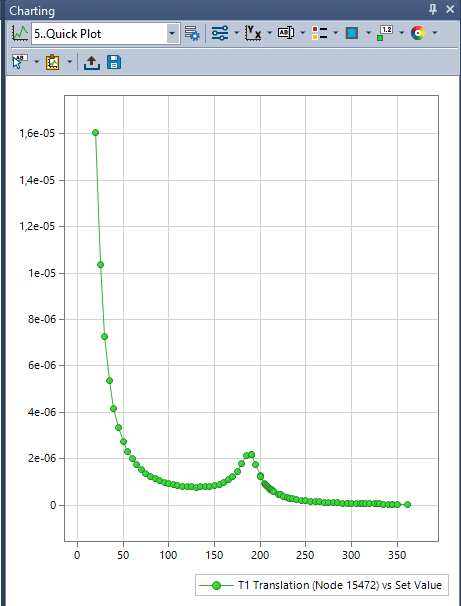The image size is (461, 606).
Task: Expand the chart options sliders dropdown arrow
Action: click(236, 33)
